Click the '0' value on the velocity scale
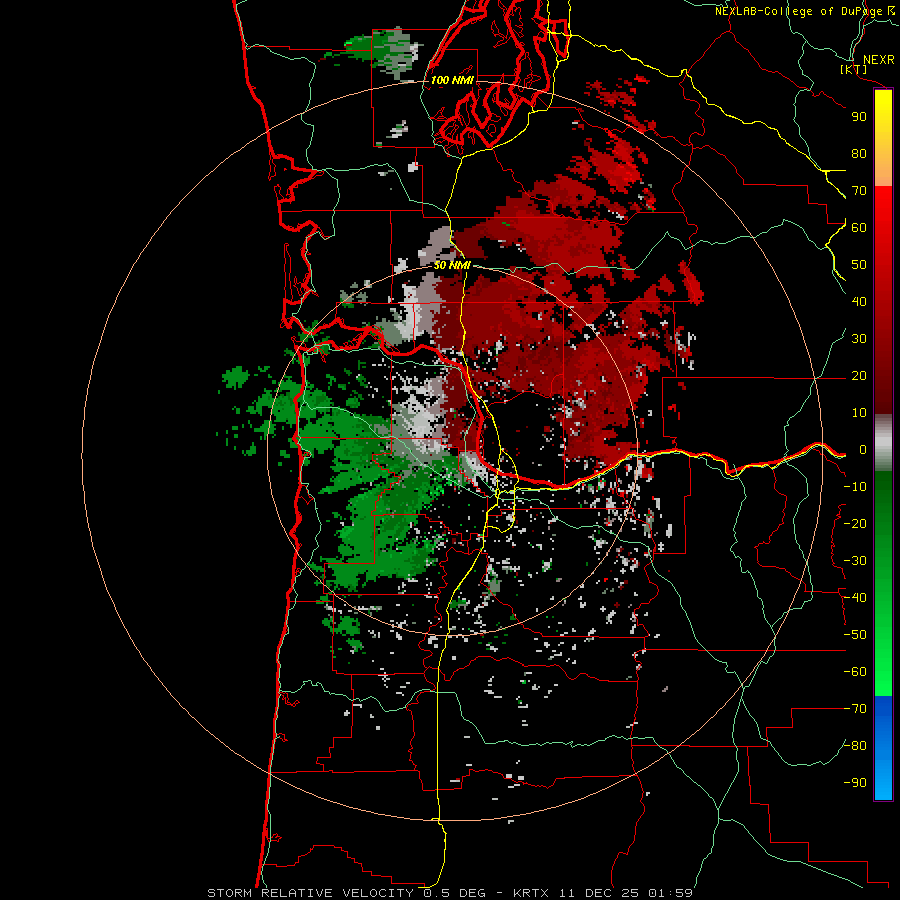Viewport: 900px width, 900px height. coord(862,449)
